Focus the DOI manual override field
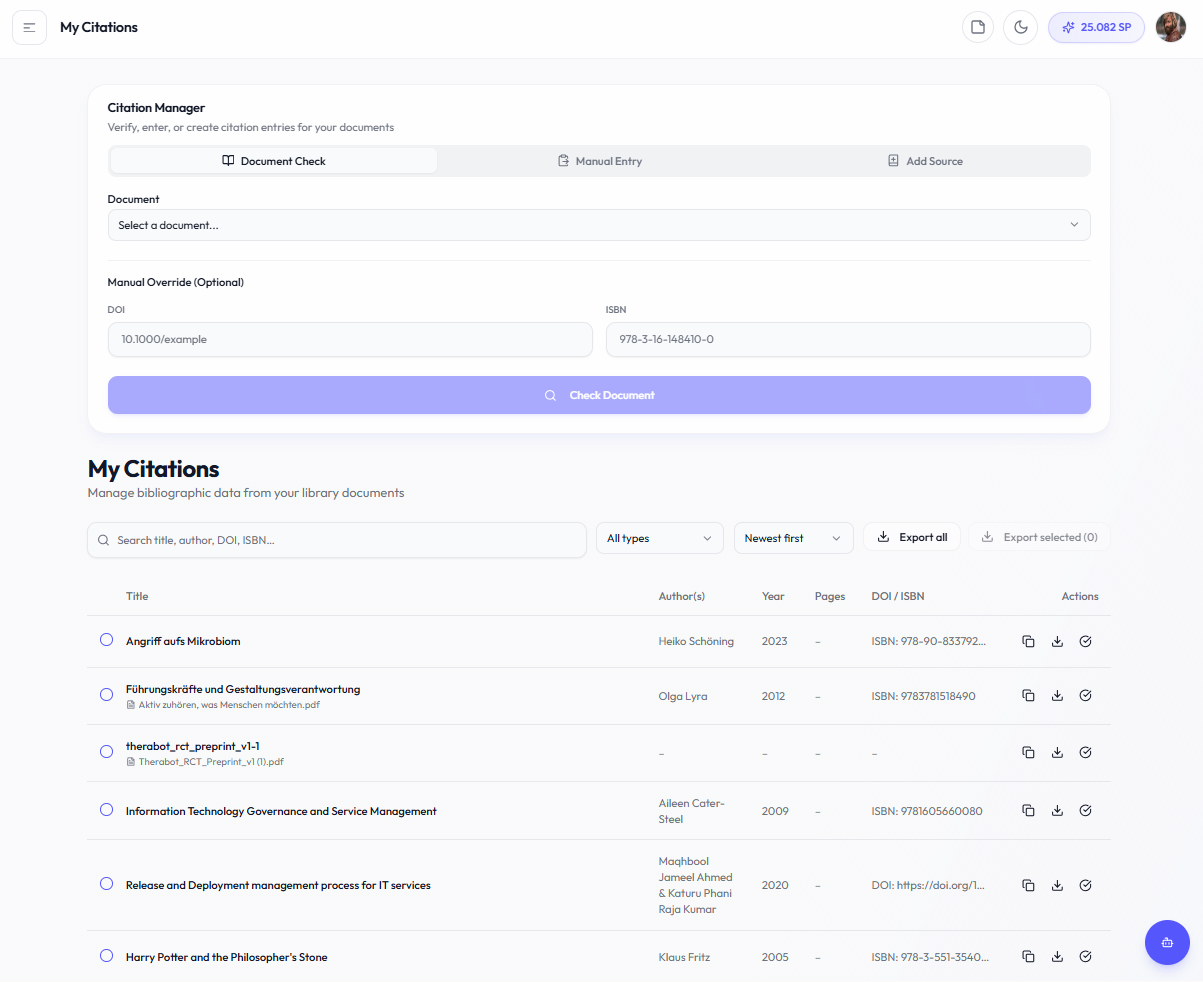This screenshot has height=982, width=1203. pyautogui.click(x=350, y=339)
